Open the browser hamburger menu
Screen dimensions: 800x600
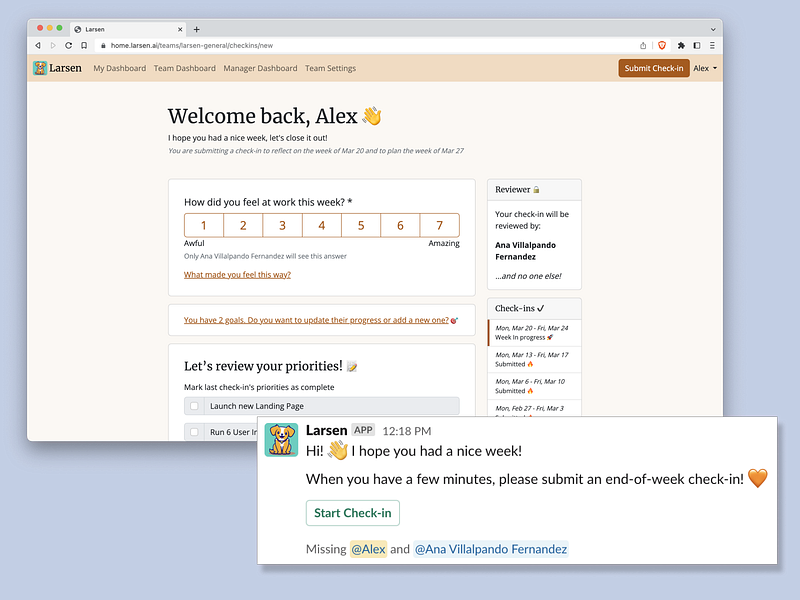(x=712, y=45)
